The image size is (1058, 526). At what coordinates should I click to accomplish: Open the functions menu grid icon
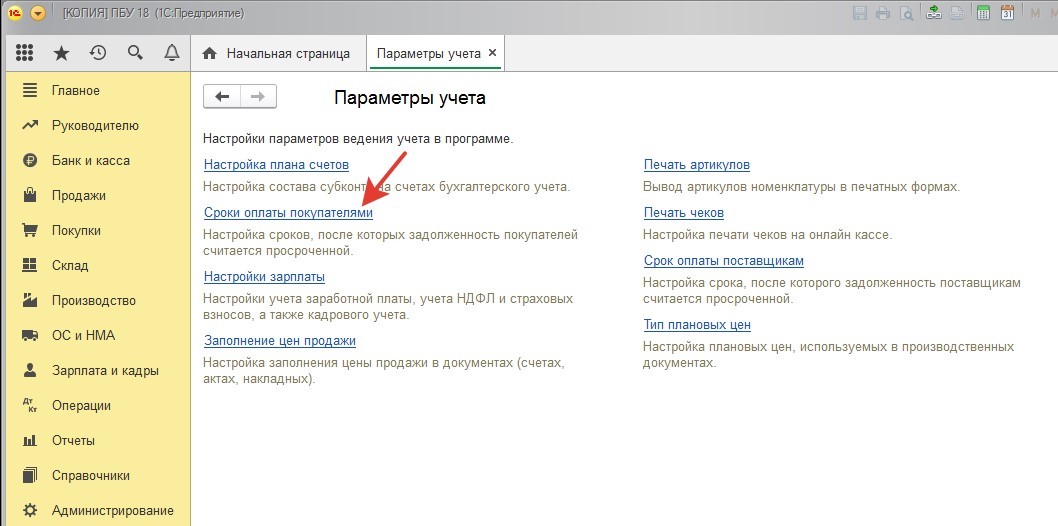tap(25, 53)
